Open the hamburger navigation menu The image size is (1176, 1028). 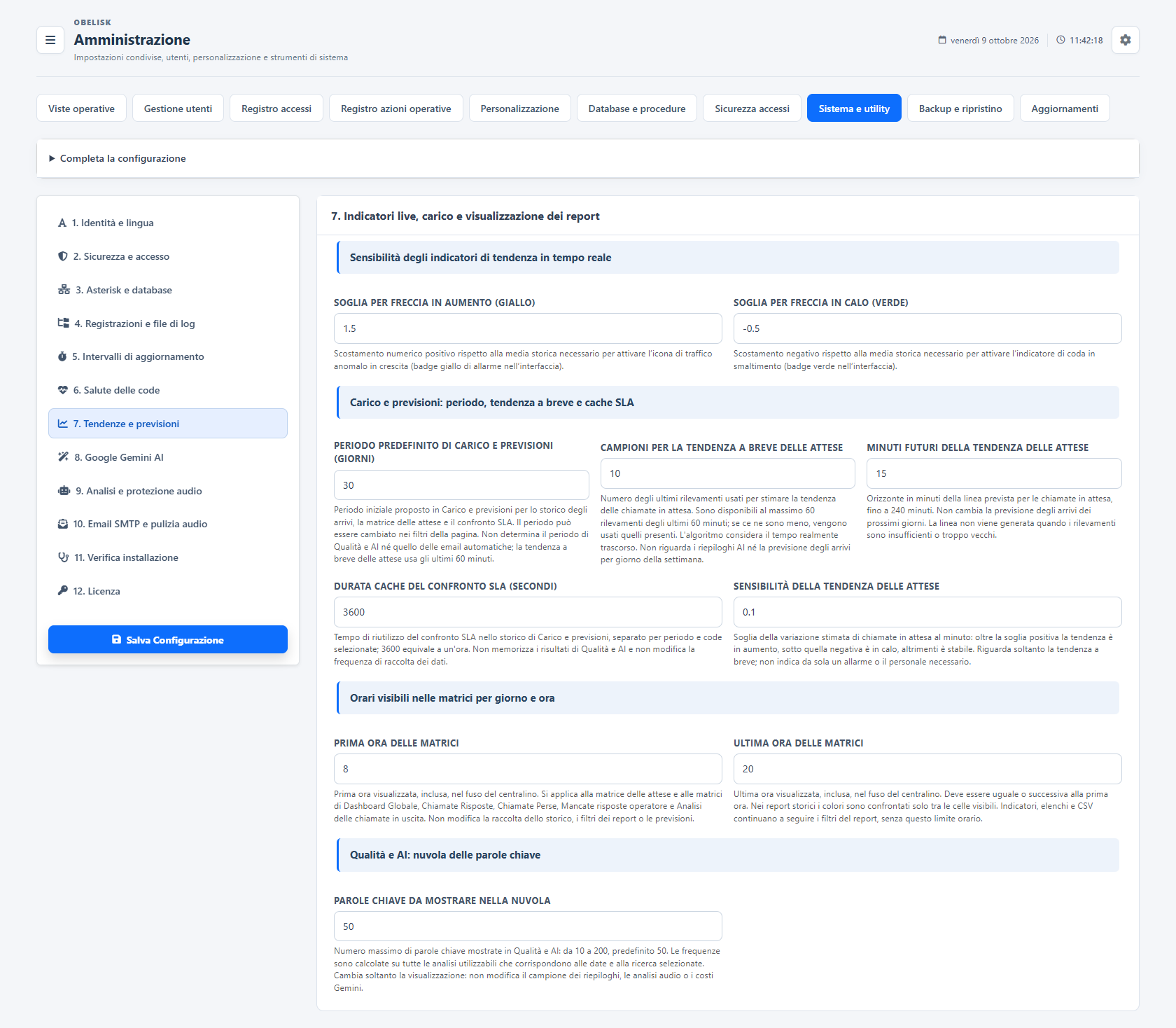[x=50, y=40]
